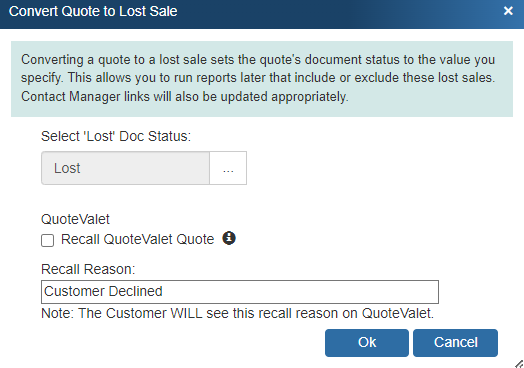The height and width of the screenshot is (368, 524).
Task: Click the green informational message box
Action: point(262,79)
